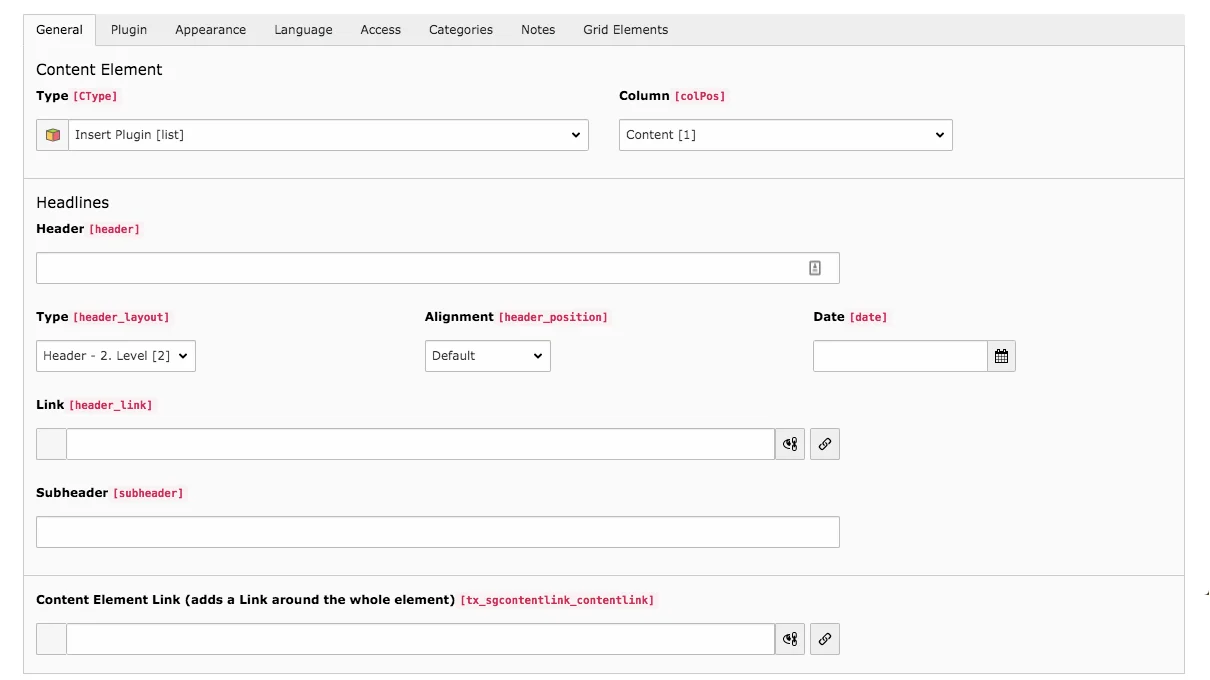Toggle link explanation for Content Element Link
This screenshot has width=1210, height=680.
789,638
